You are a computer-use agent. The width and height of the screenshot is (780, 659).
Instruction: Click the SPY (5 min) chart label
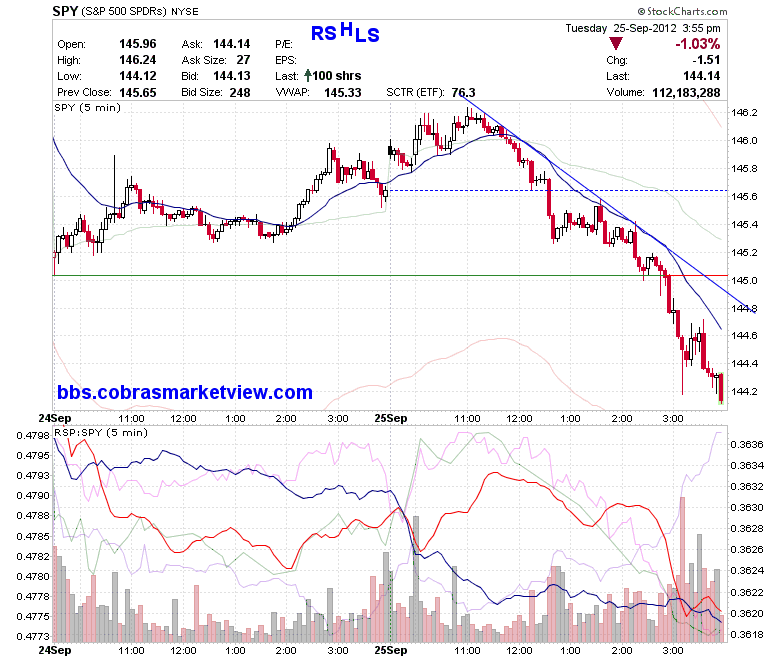88,107
